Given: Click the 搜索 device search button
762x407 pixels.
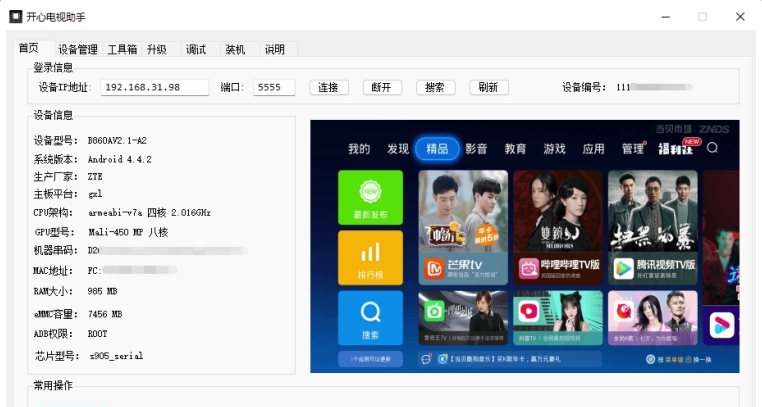Looking at the screenshot, I should click(435, 87).
